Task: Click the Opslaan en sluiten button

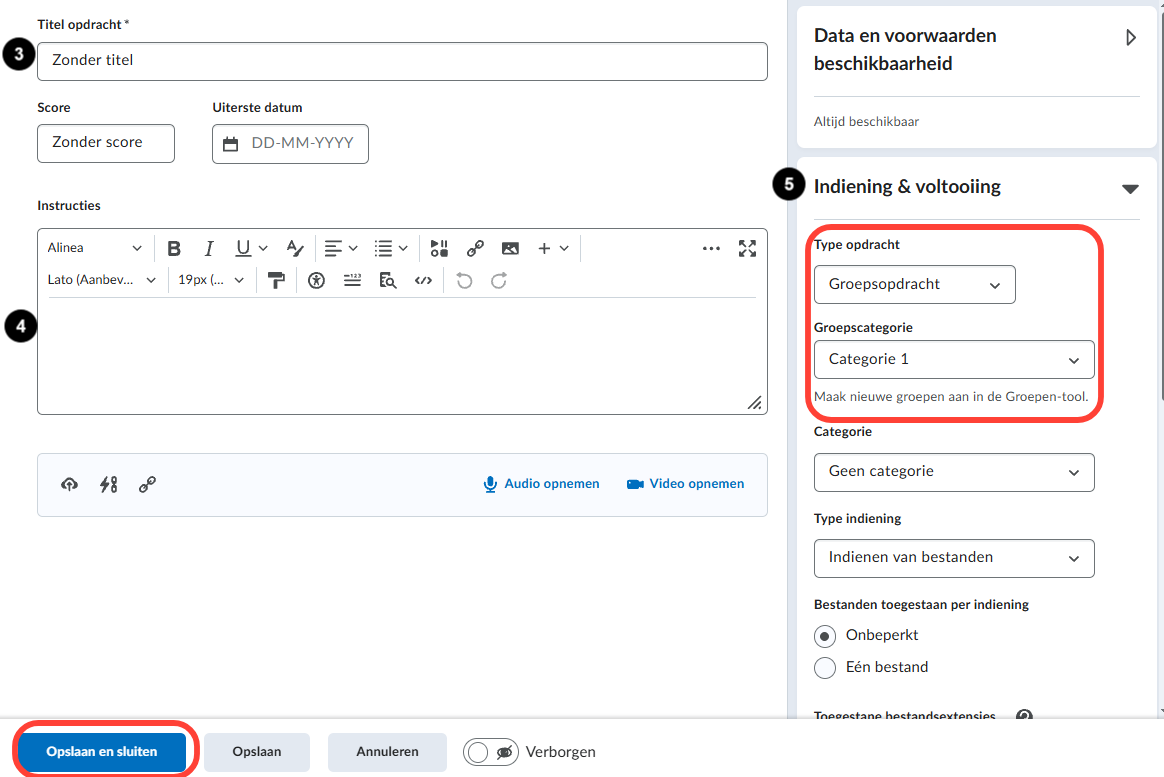Action: [x=102, y=752]
